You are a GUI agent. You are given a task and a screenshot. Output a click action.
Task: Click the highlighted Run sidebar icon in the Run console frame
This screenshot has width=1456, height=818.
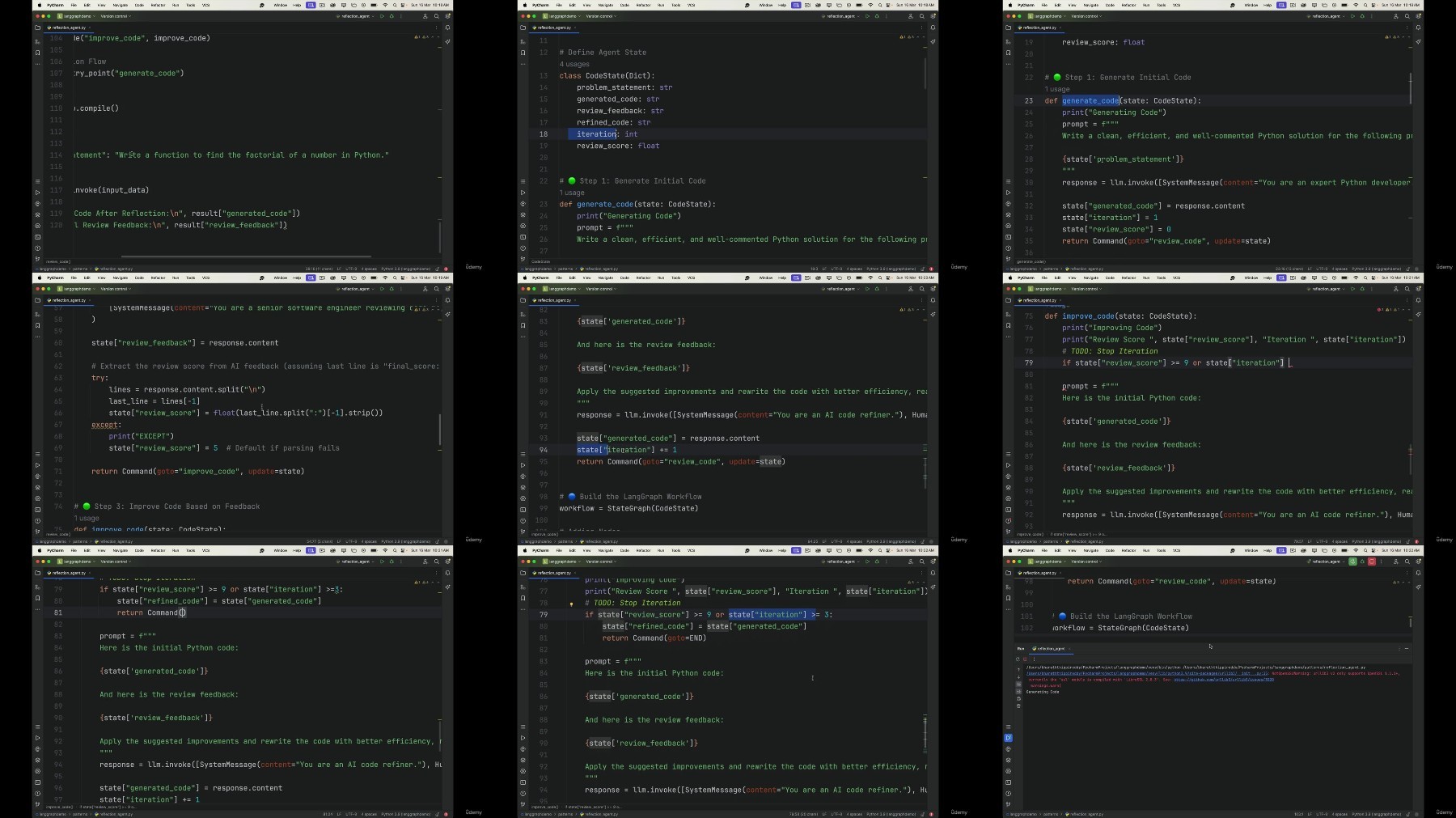point(1008,738)
